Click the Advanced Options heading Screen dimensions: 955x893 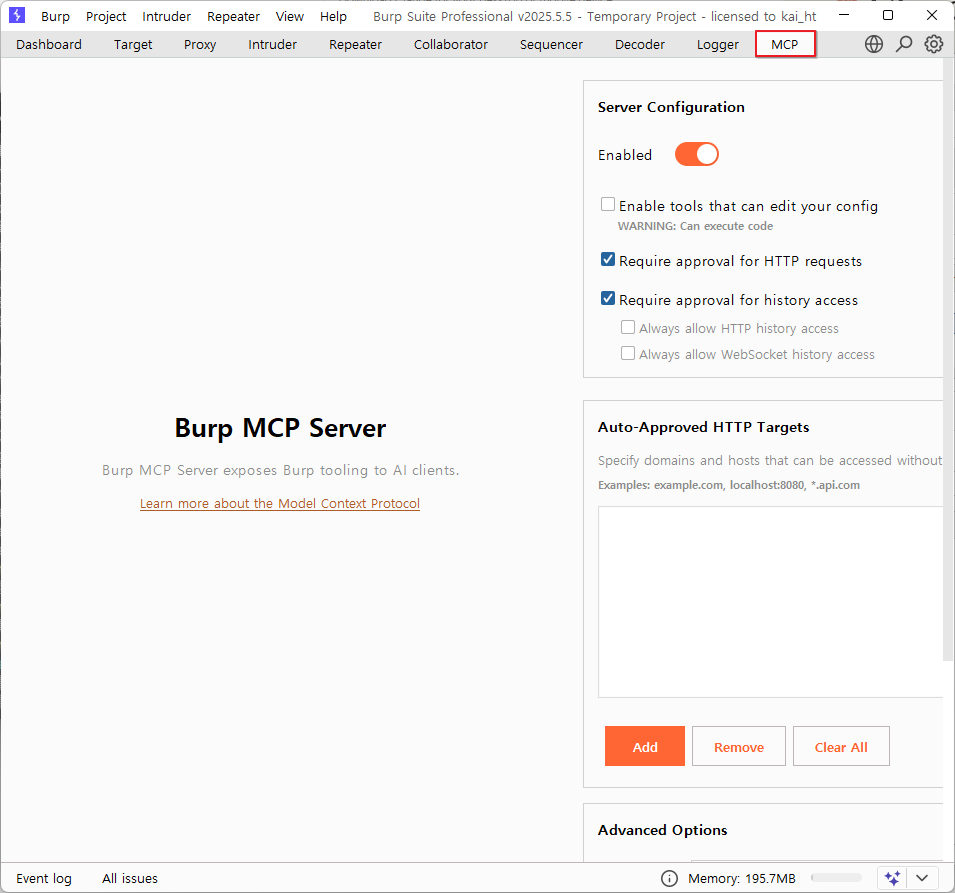click(663, 830)
